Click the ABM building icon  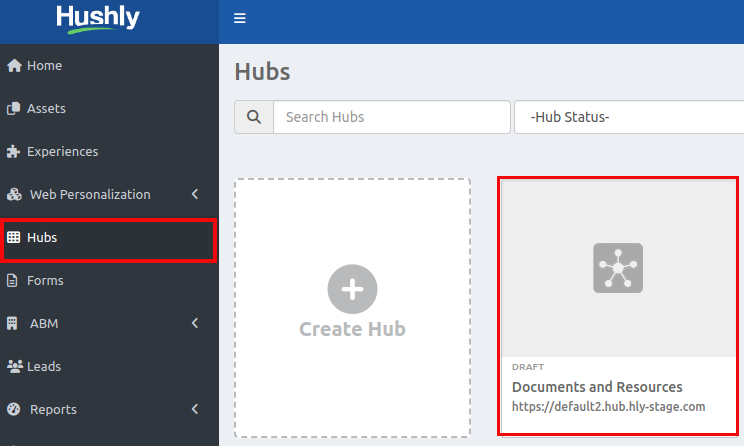[x=12, y=324]
